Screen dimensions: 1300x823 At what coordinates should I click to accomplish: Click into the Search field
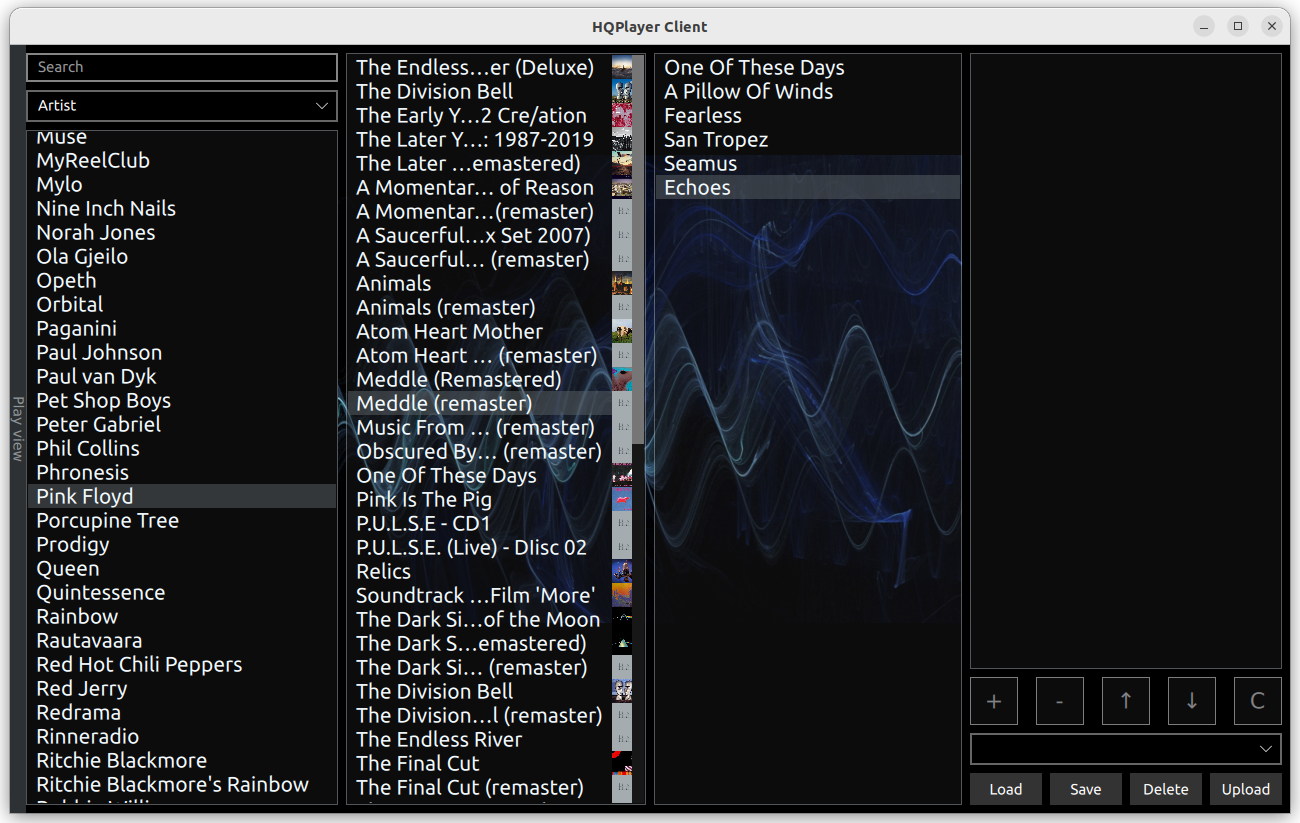point(182,68)
